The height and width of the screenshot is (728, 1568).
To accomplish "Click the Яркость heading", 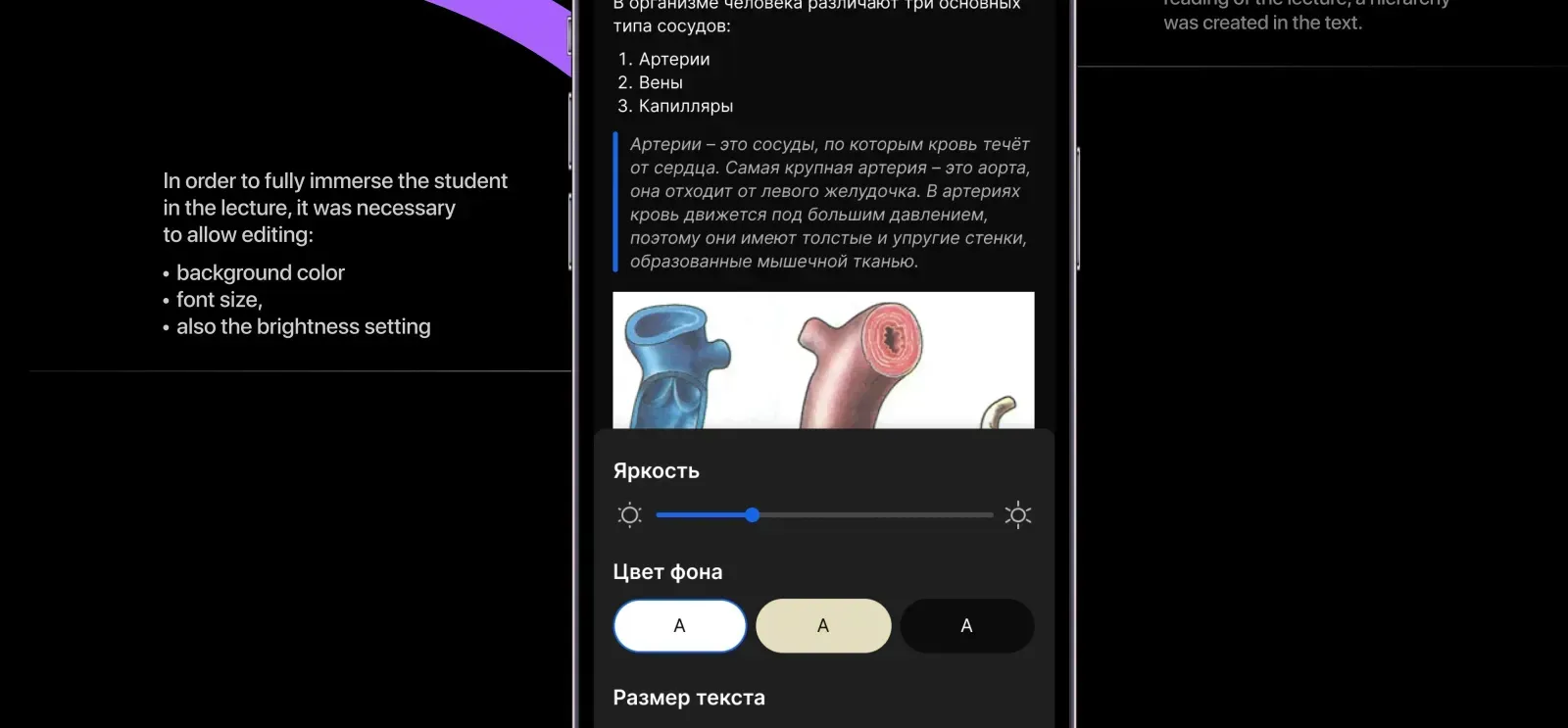I will coord(656,471).
